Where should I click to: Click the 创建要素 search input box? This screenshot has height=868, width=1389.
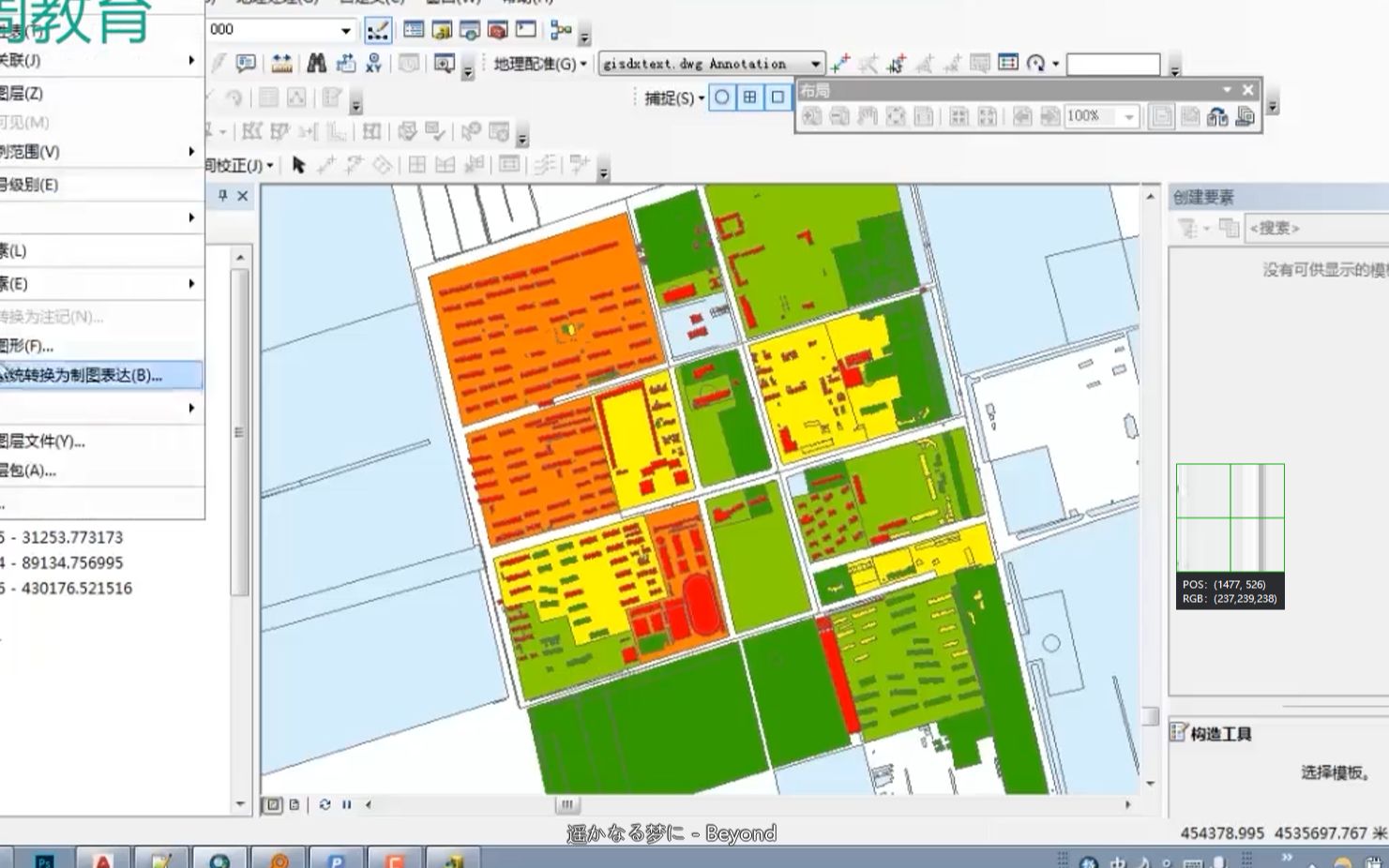click(1313, 228)
